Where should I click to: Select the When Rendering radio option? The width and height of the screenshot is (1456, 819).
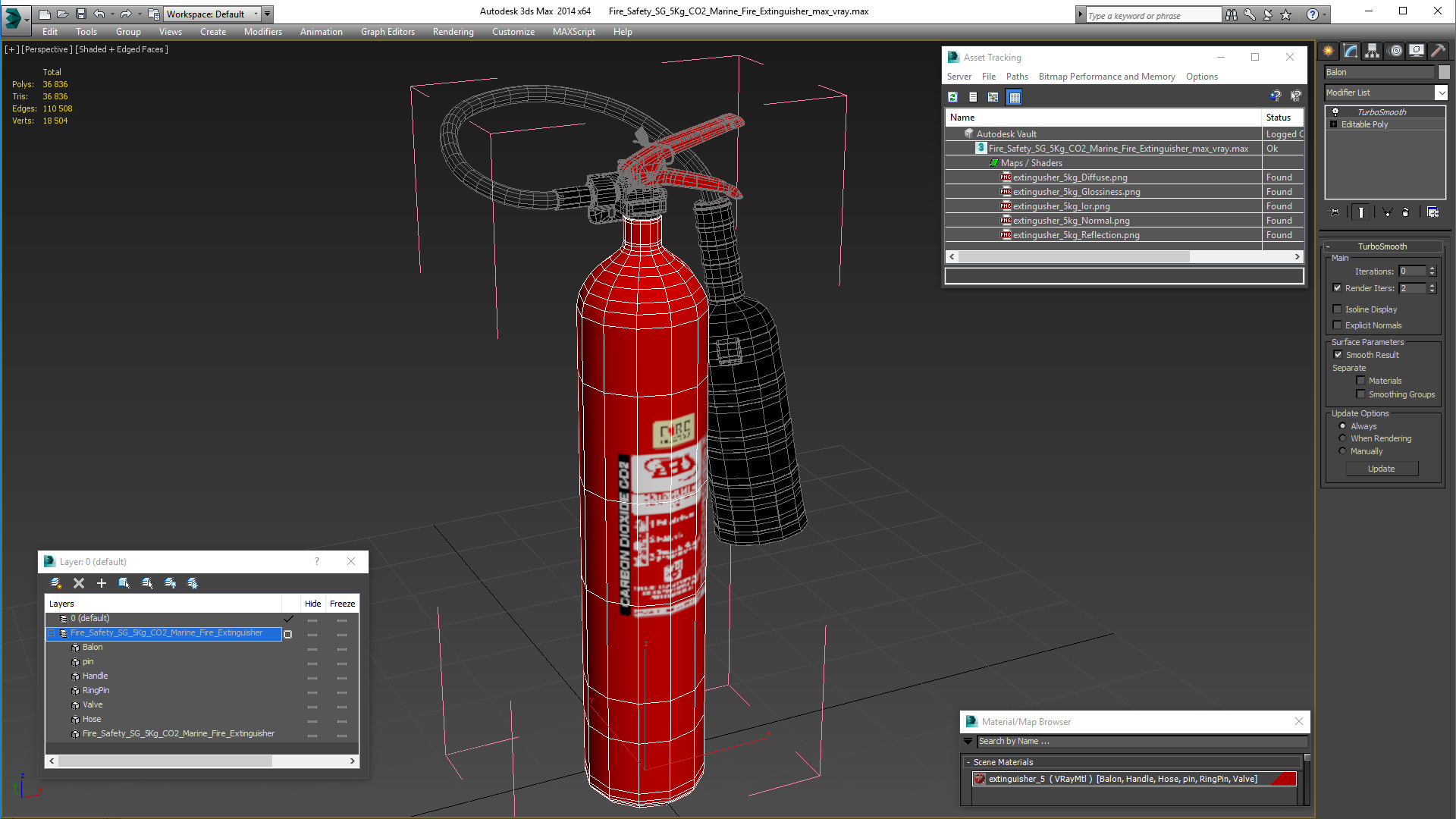(1343, 438)
